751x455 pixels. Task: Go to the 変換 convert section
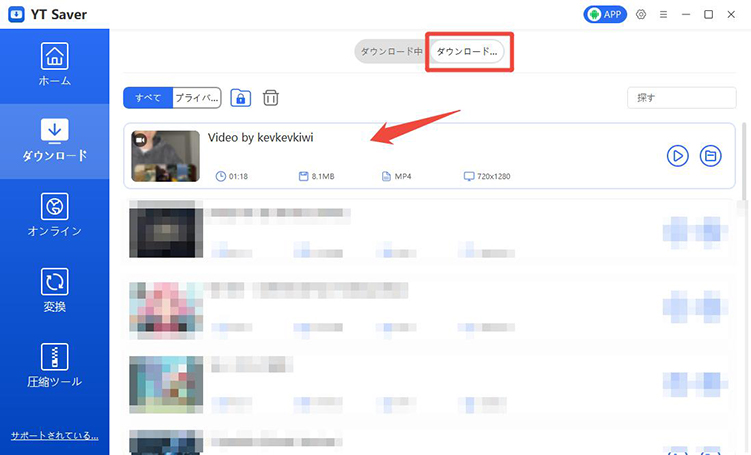click(55, 290)
